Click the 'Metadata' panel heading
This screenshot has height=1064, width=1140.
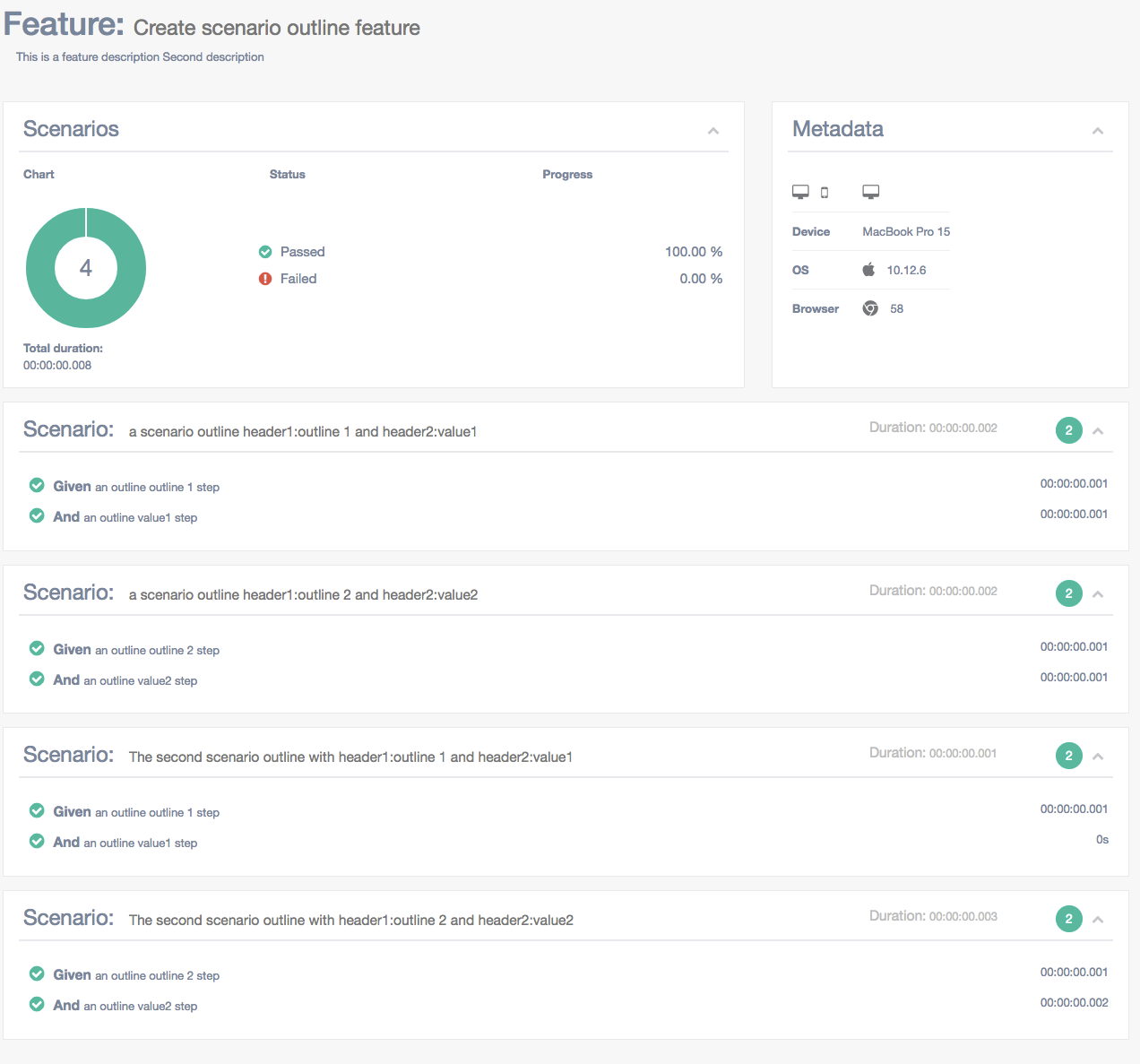pyautogui.click(x=838, y=129)
